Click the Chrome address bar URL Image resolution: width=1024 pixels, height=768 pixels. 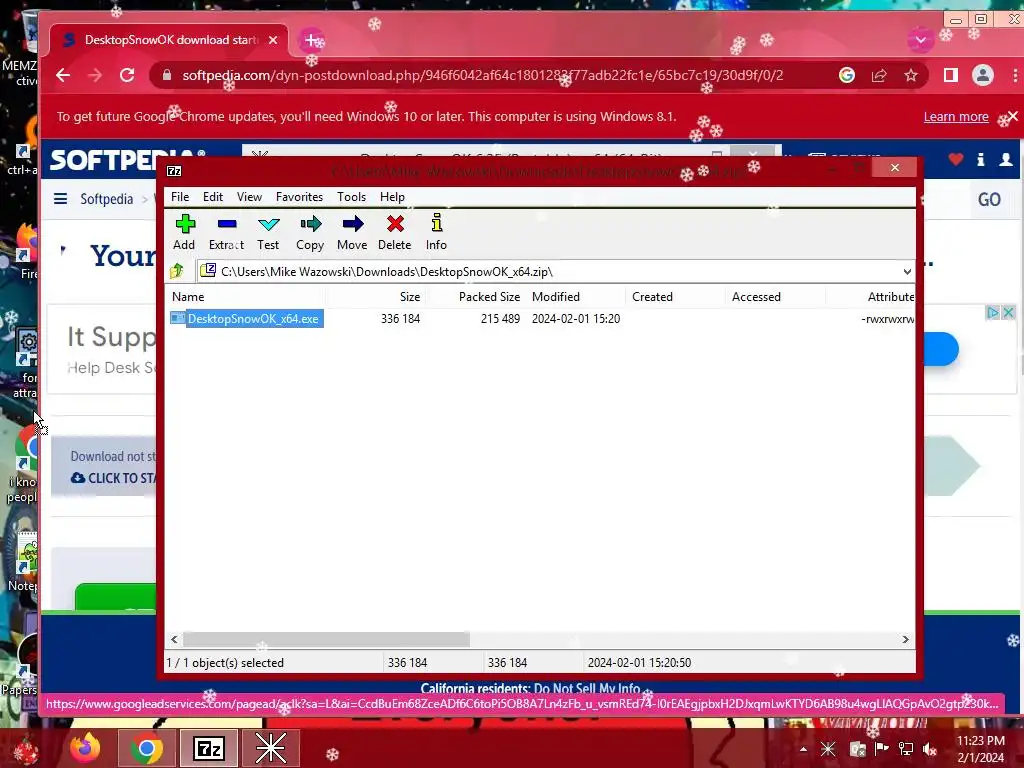(x=482, y=75)
